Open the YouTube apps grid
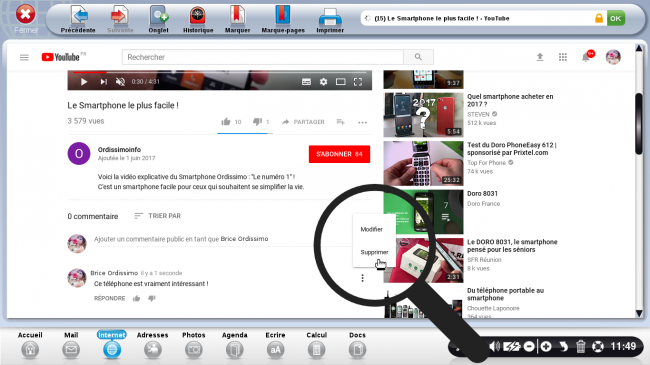Image resolution: width=650 pixels, height=365 pixels. pyautogui.click(x=563, y=57)
